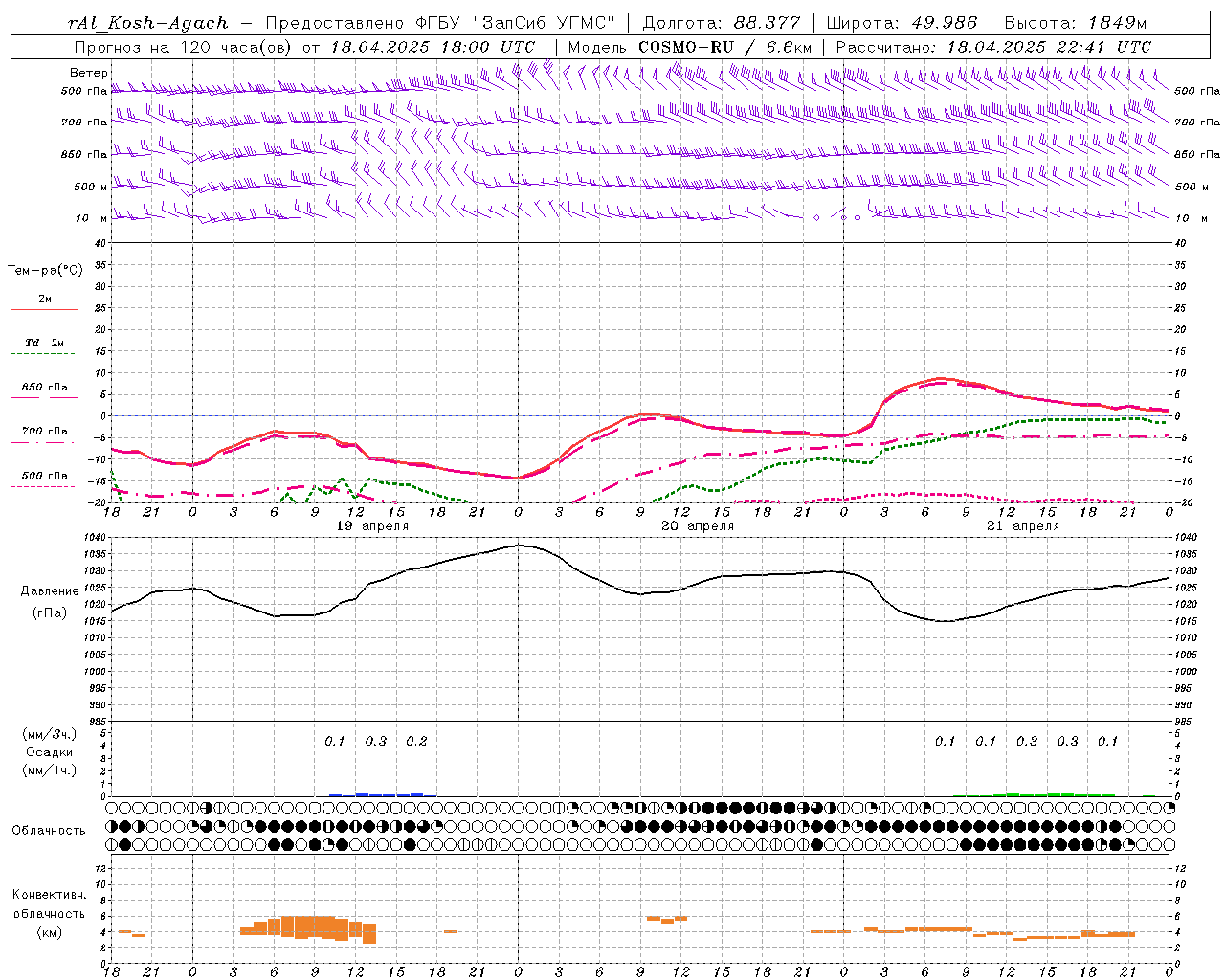The height and width of the screenshot is (980, 1225).
Task: Click the 700 гПа temperature legend entry
Action: pos(44,432)
